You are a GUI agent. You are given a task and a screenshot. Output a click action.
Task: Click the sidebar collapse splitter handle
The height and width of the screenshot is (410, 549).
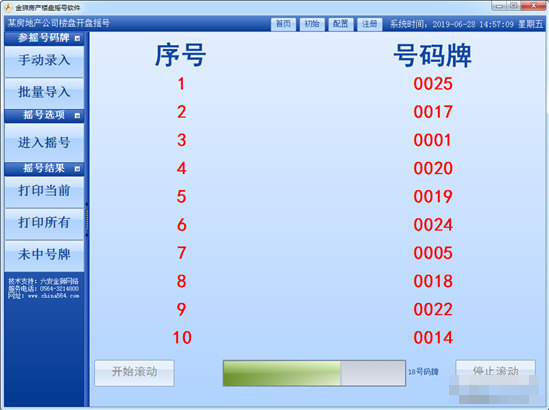point(86,220)
